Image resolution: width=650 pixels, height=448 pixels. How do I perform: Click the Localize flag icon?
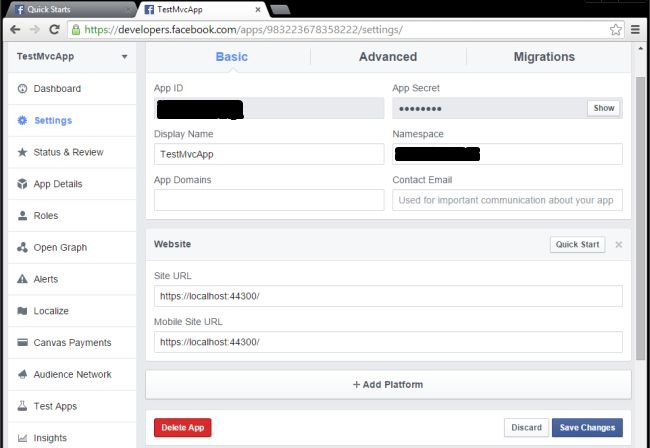pos(22,311)
